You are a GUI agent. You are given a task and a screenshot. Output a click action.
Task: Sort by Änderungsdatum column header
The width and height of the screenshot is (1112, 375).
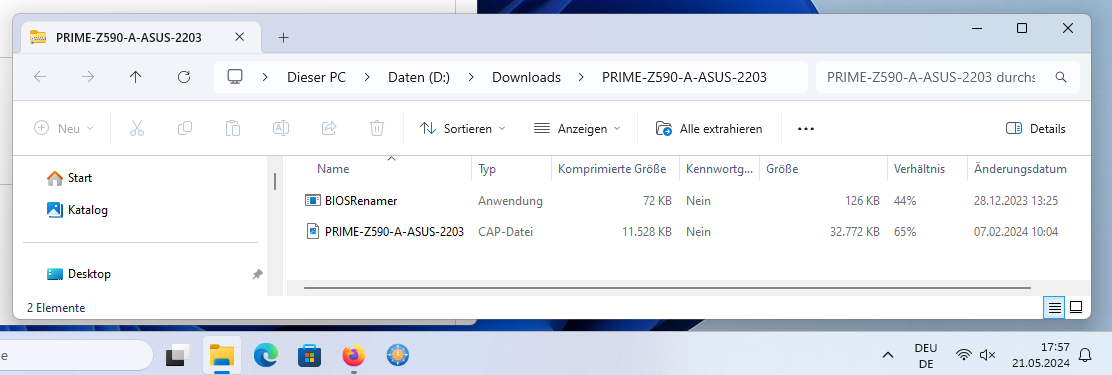(x=1021, y=169)
